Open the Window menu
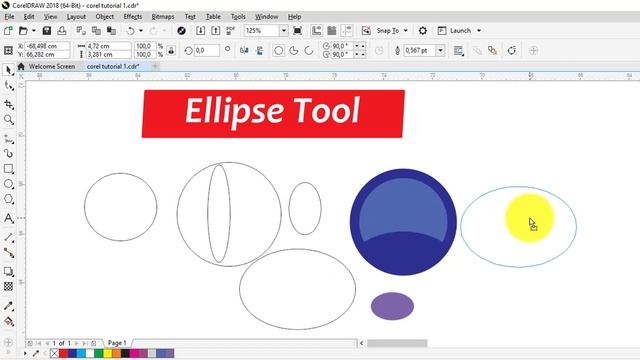This screenshot has height=360, width=640. coord(267,16)
